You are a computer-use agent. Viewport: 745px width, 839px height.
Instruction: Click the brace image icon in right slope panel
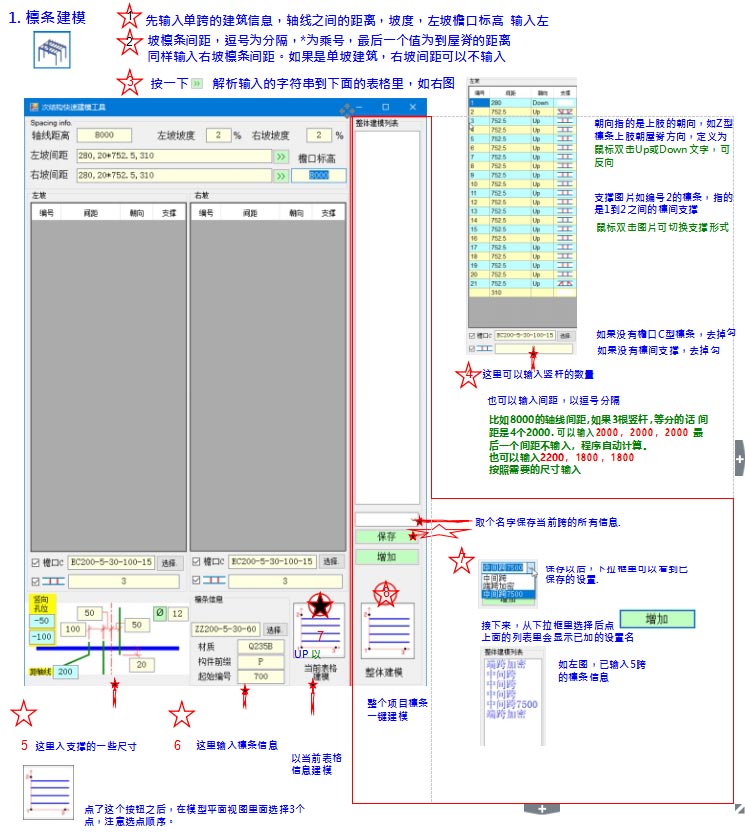tap(214, 580)
